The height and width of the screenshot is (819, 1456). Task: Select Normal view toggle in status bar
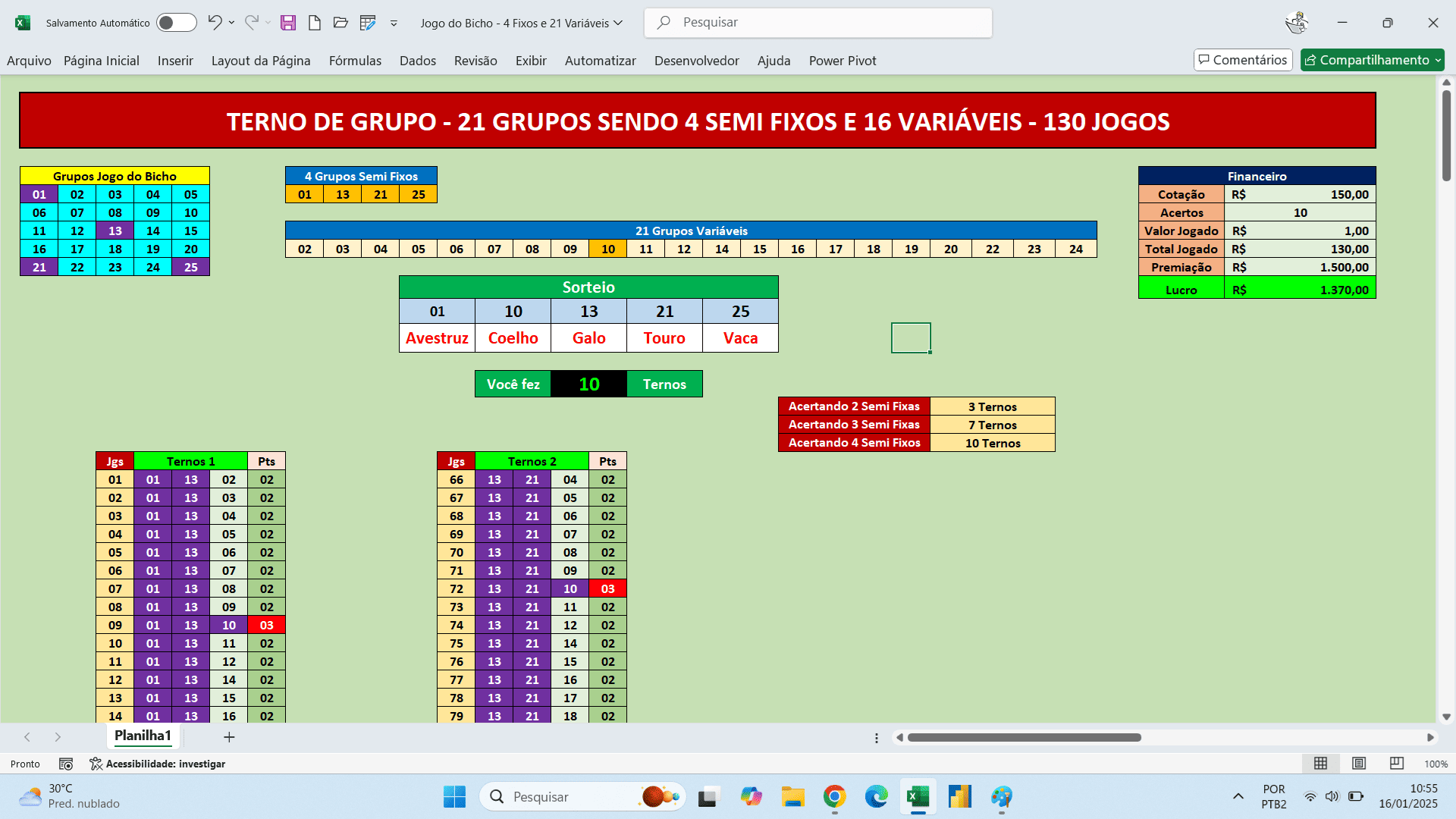pos(1320,764)
